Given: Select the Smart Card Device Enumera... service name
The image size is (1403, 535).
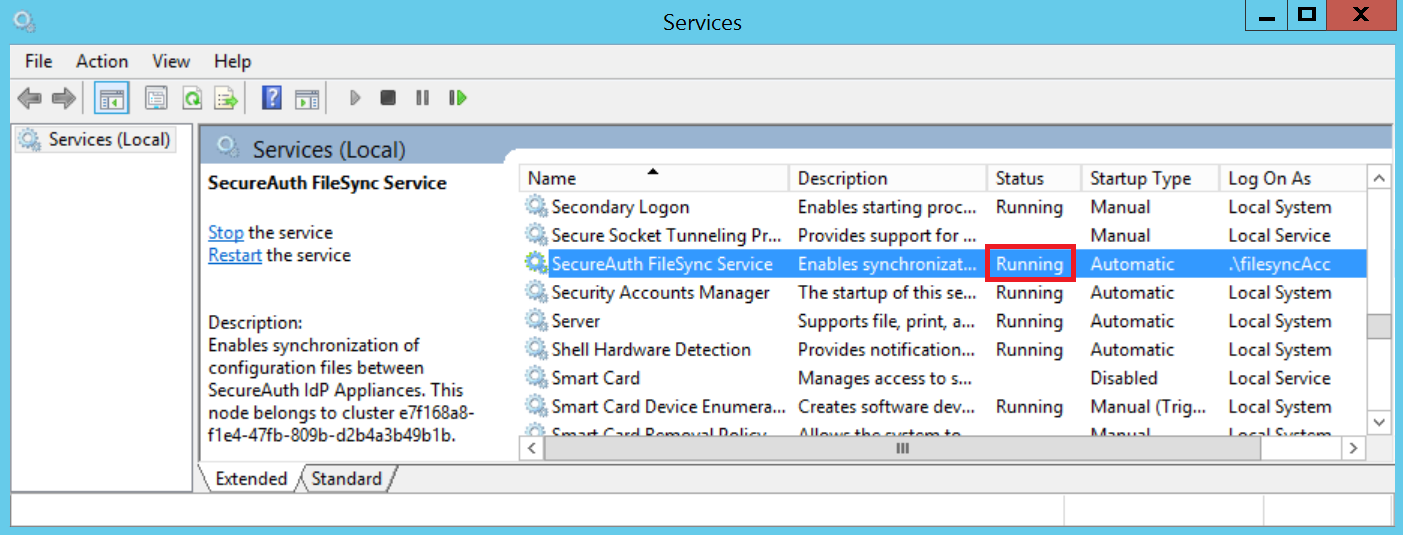Looking at the screenshot, I should [668, 407].
